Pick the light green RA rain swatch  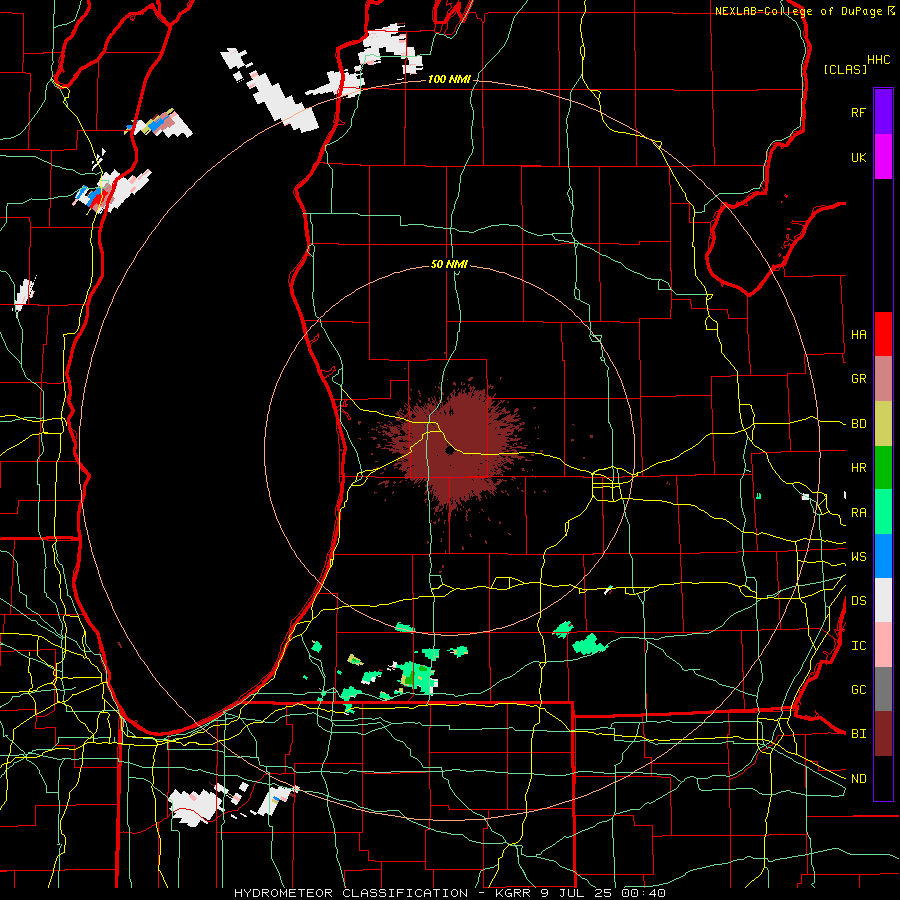[883, 512]
